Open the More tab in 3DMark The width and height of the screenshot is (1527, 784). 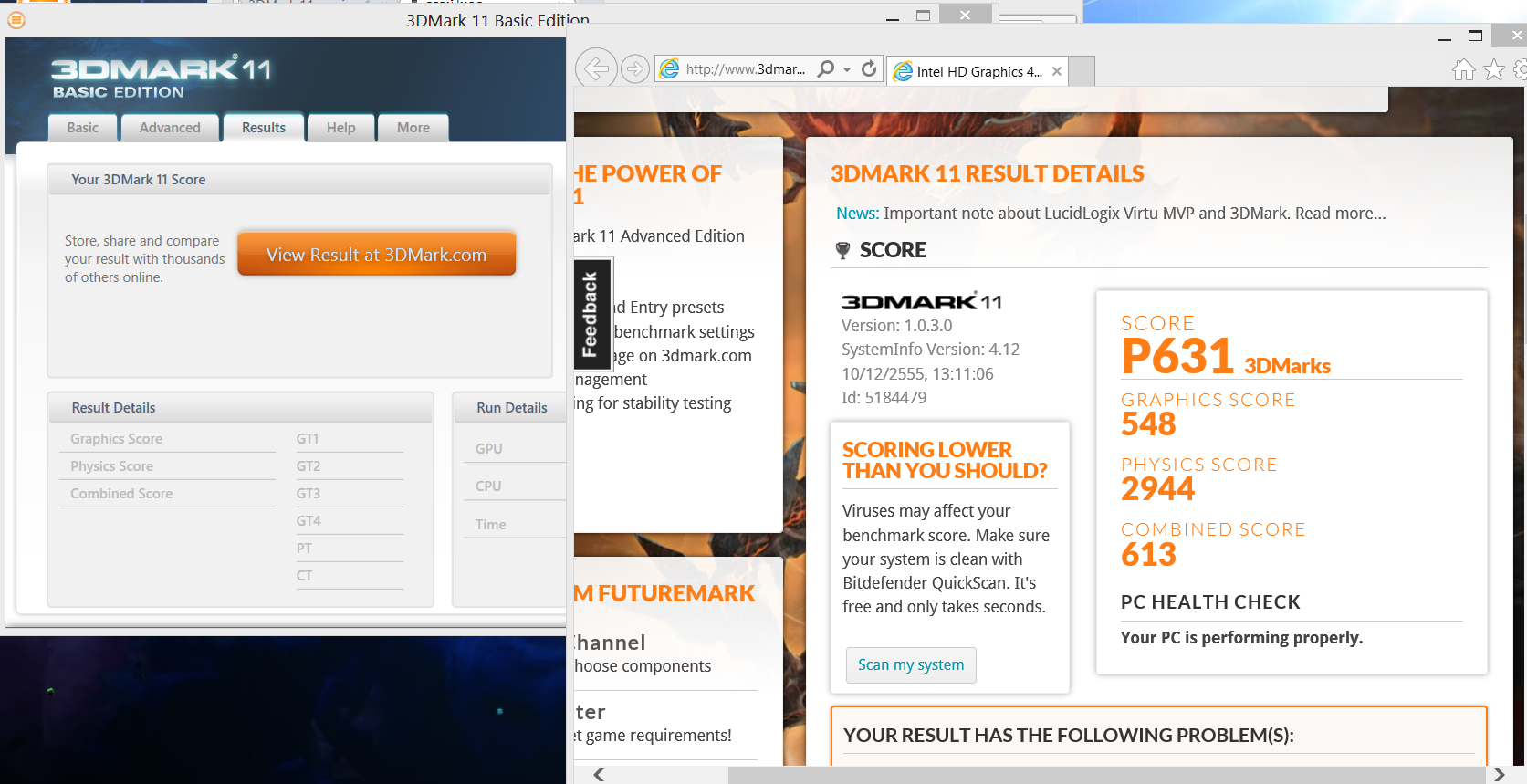[x=413, y=128]
